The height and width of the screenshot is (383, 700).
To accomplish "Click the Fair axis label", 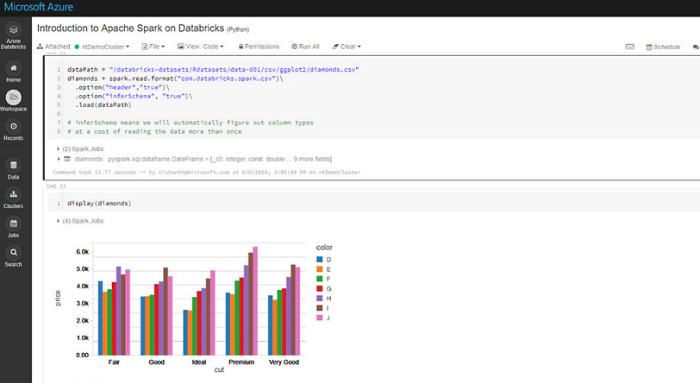I will point(114,362).
